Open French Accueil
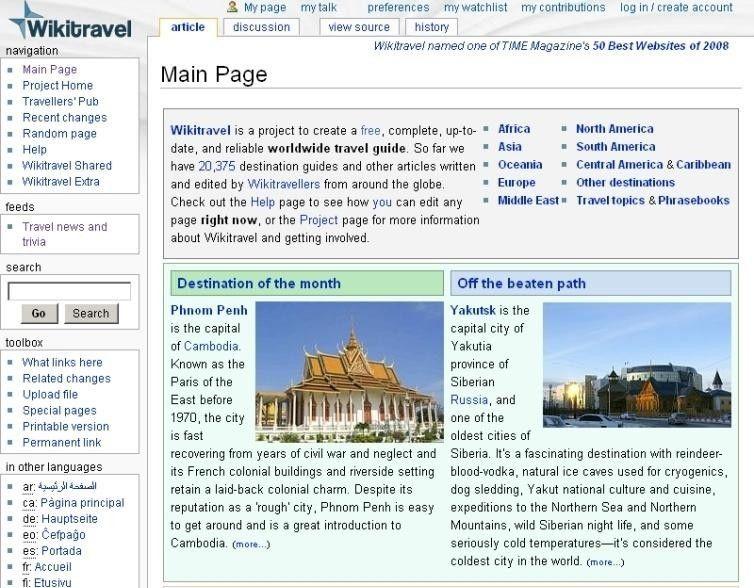The height and width of the screenshot is (588, 754). (x=53, y=567)
